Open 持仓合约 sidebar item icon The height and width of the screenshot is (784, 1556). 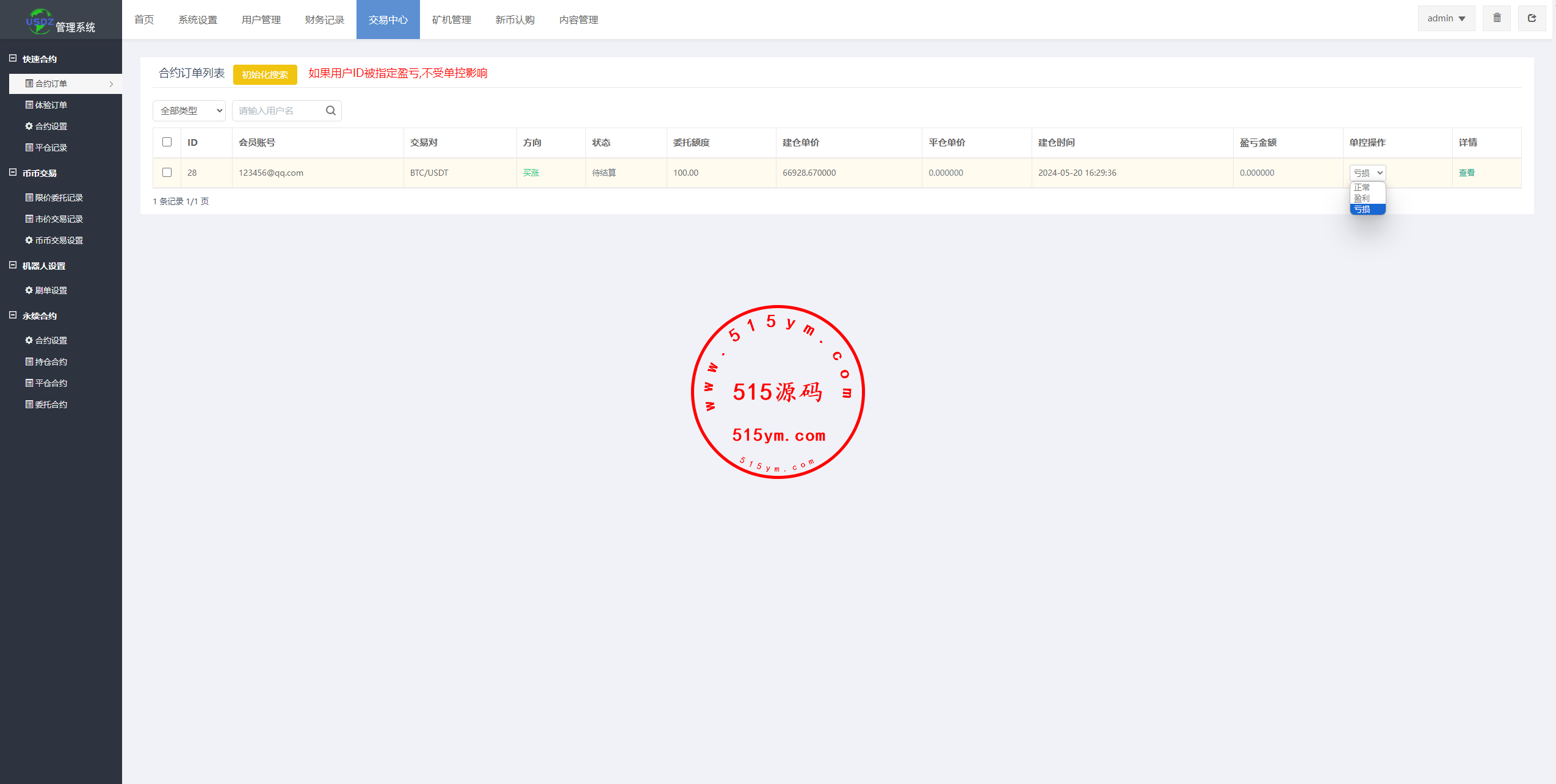[x=29, y=362]
